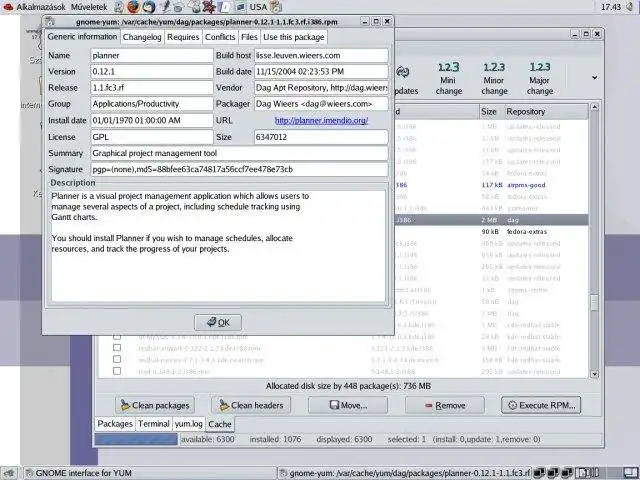
Task: Sort by the Repository column header
Action: pyautogui.click(x=547, y=111)
